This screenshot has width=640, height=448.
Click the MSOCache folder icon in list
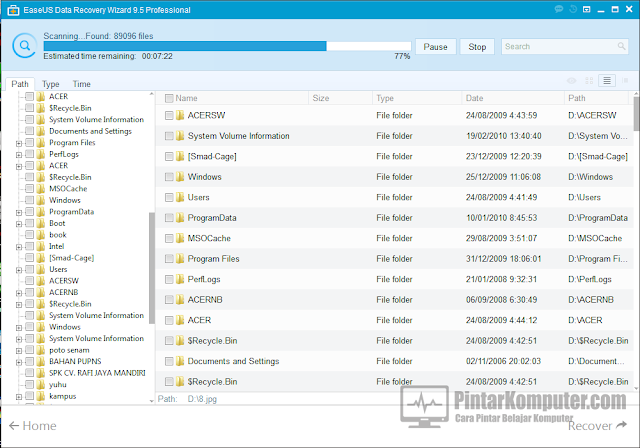180,238
